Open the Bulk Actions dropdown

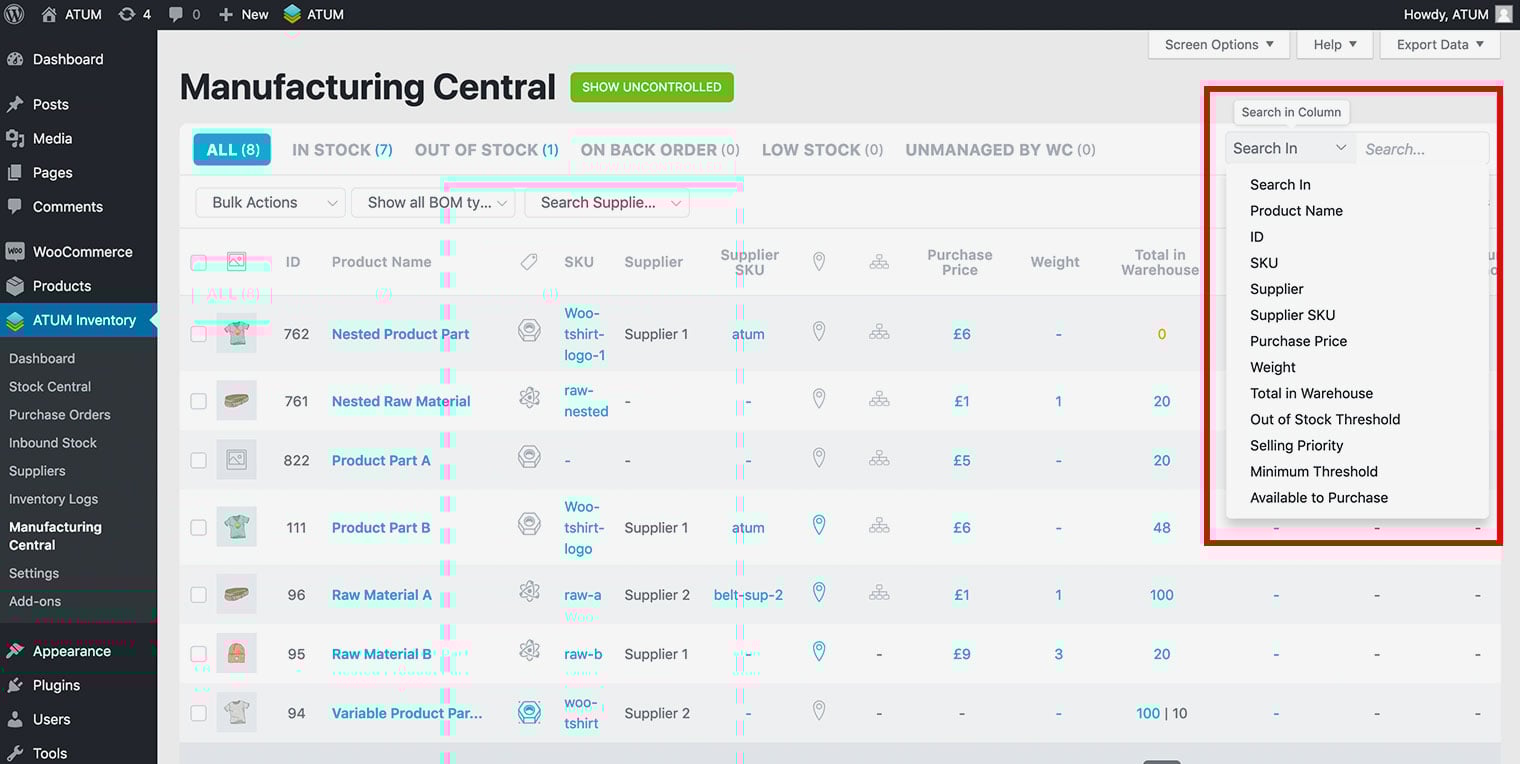270,203
